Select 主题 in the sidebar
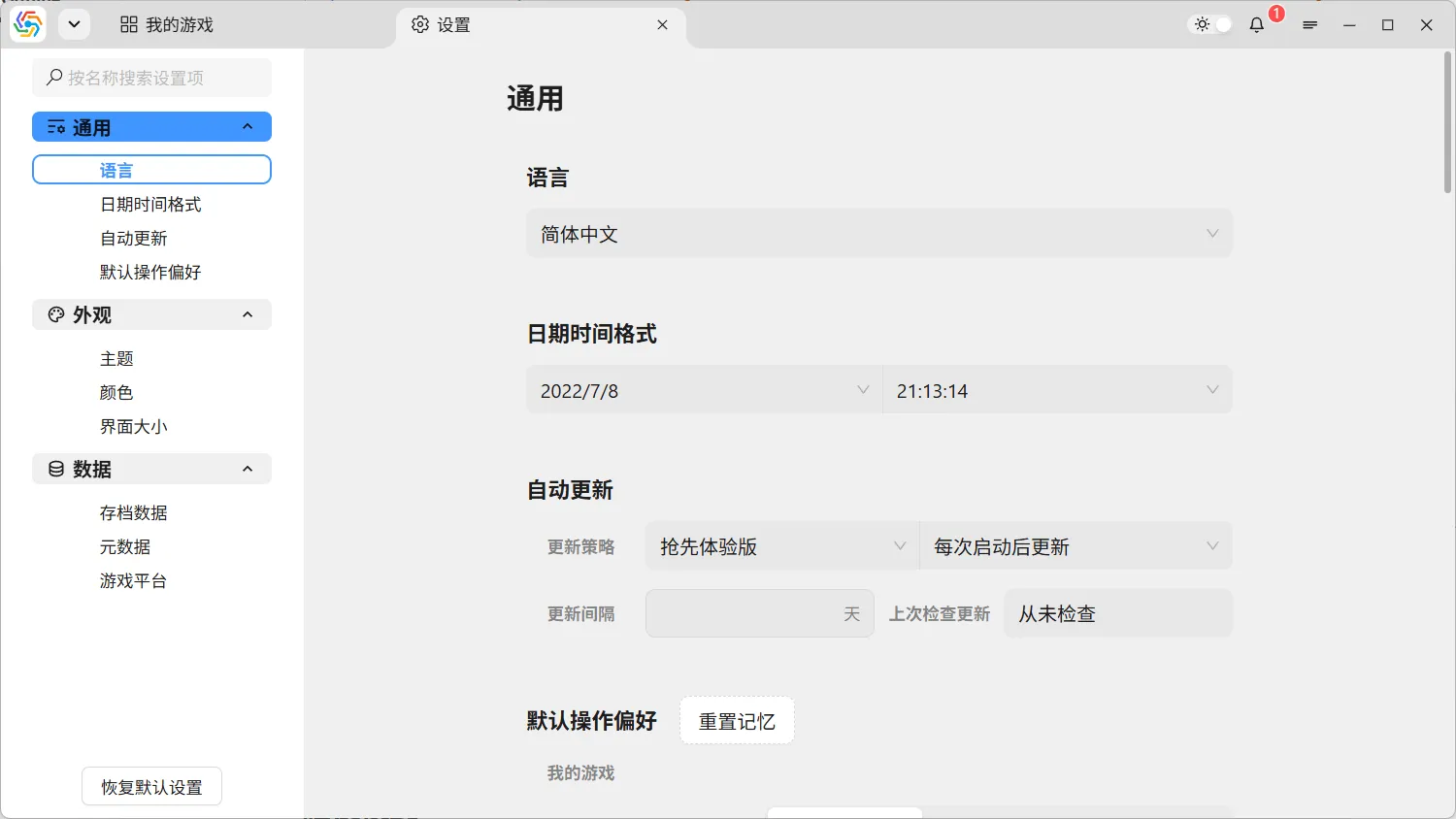This screenshot has width=1456, height=819. [x=116, y=359]
